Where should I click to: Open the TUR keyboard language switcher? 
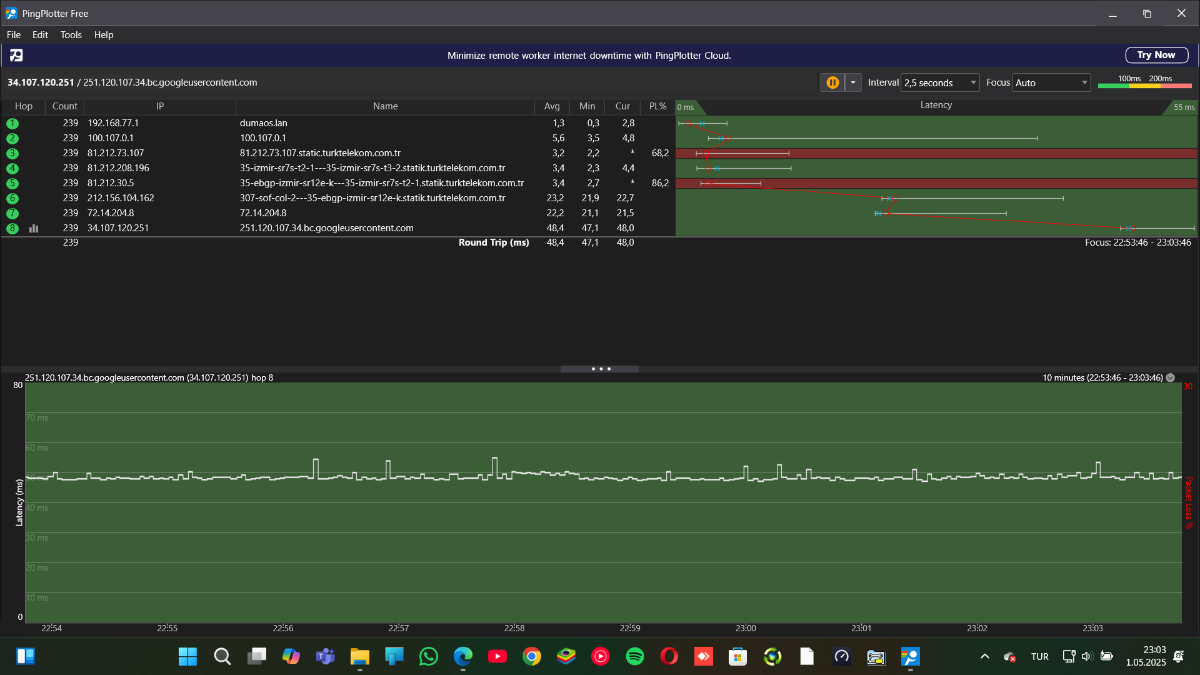(x=1040, y=657)
